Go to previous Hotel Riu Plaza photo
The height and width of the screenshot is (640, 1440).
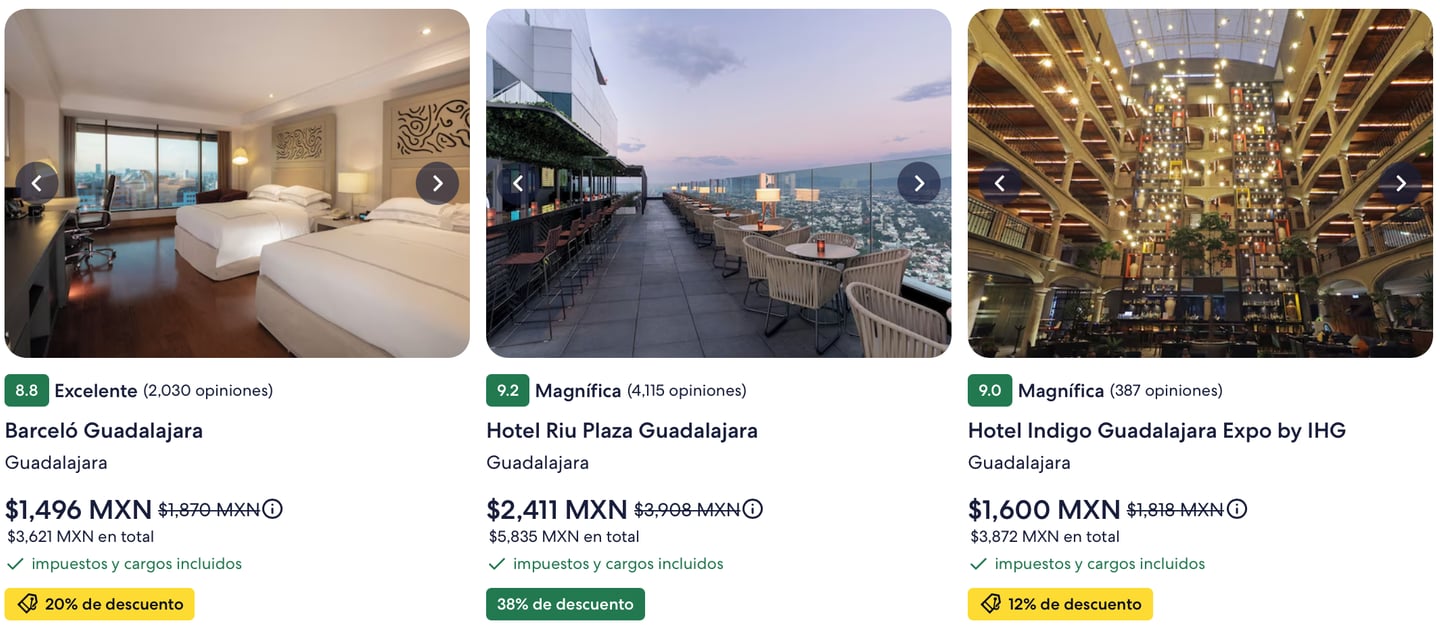[518, 183]
